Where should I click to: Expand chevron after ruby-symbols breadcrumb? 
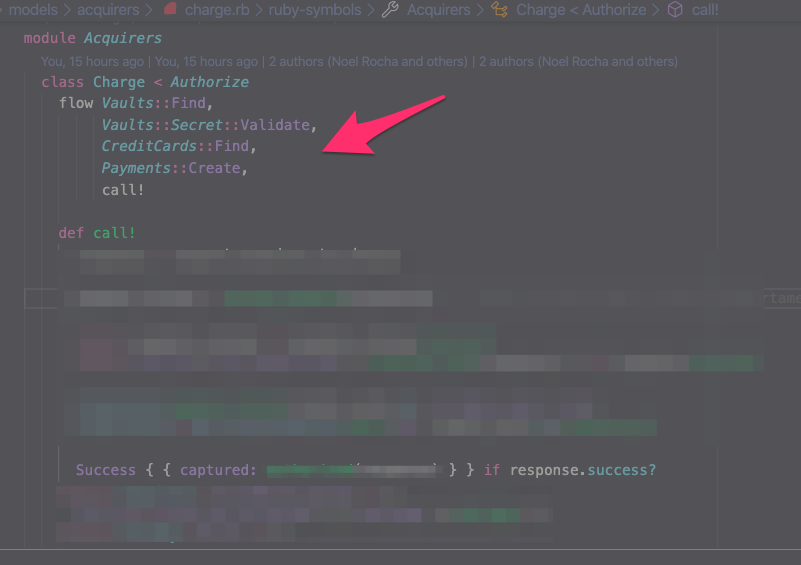coord(371,10)
